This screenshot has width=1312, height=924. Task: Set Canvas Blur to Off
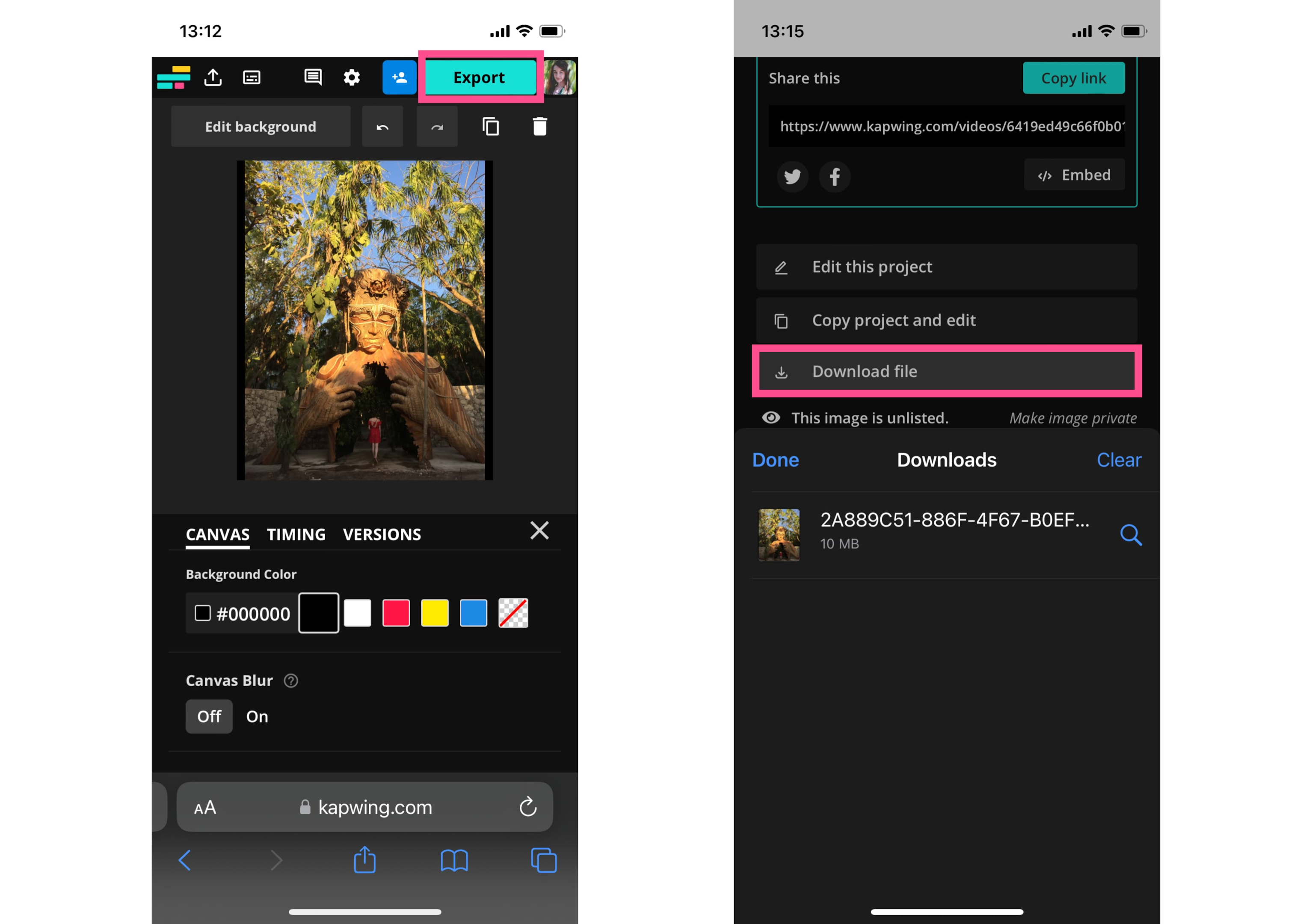tap(209, 716)
